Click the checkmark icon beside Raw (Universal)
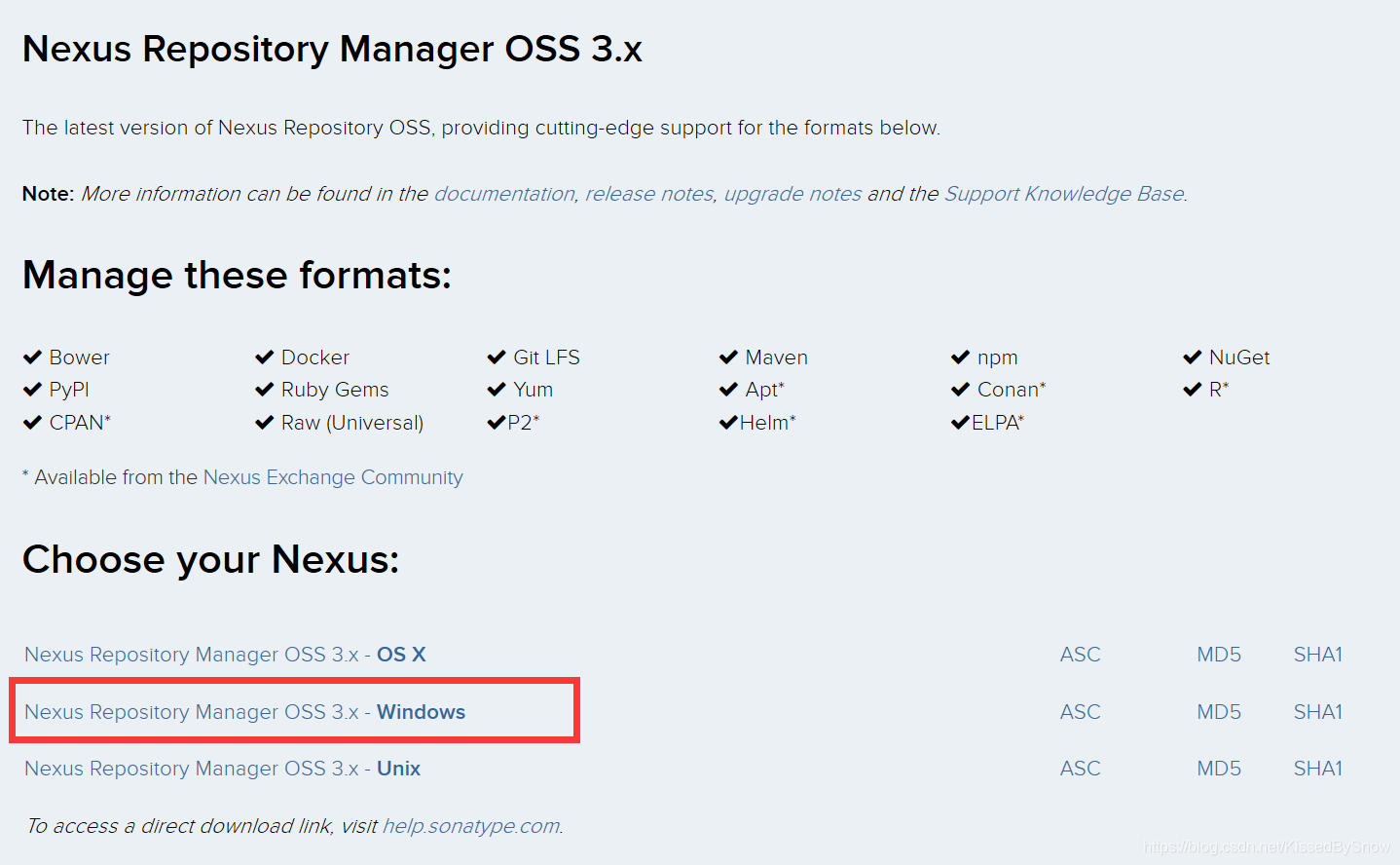The image size is (1400, 865). coord(264,423)
